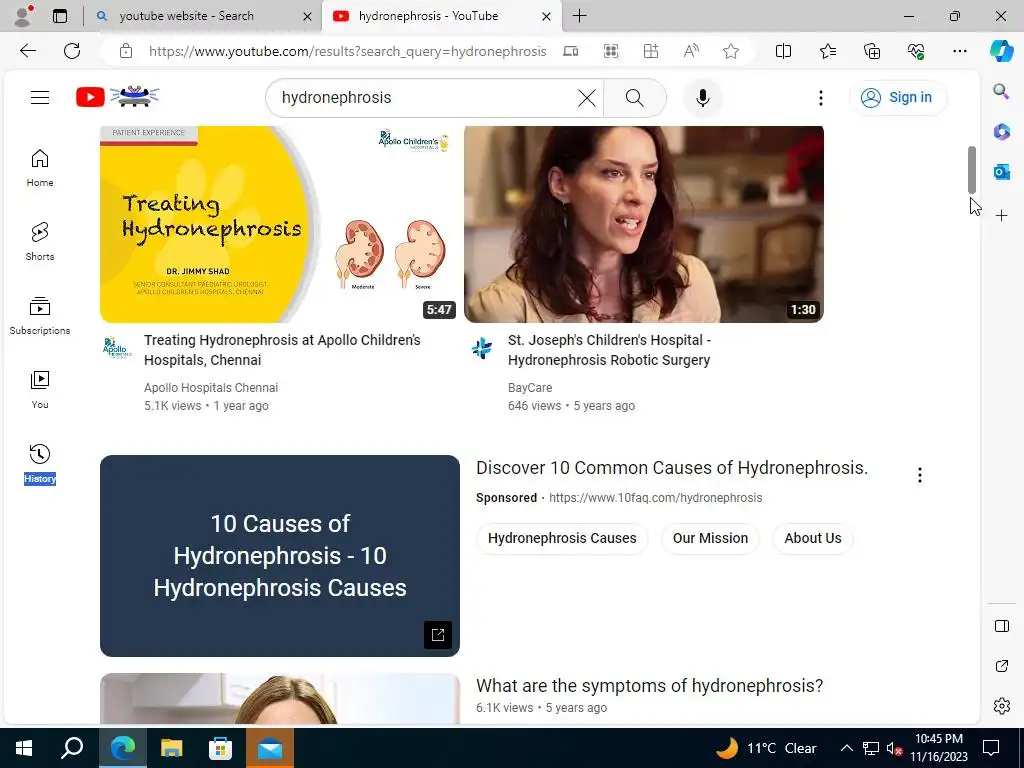The image size is (1024, 768).
Task: Open Copilot in Edge sidebar
Action: pos(1001,51)
